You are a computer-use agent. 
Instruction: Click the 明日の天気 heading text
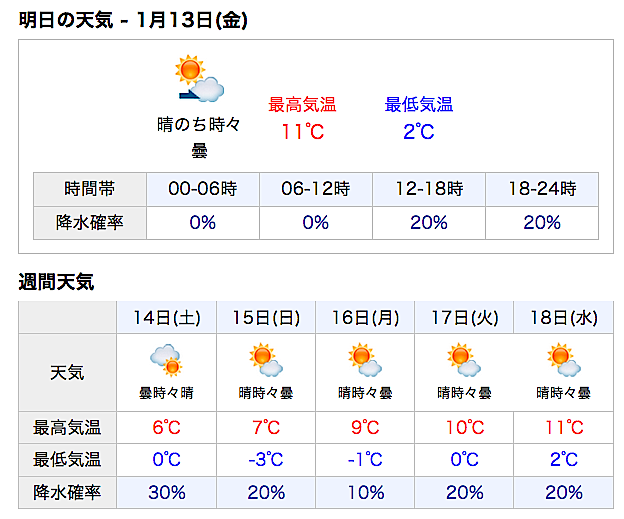[x=66, y=20]
